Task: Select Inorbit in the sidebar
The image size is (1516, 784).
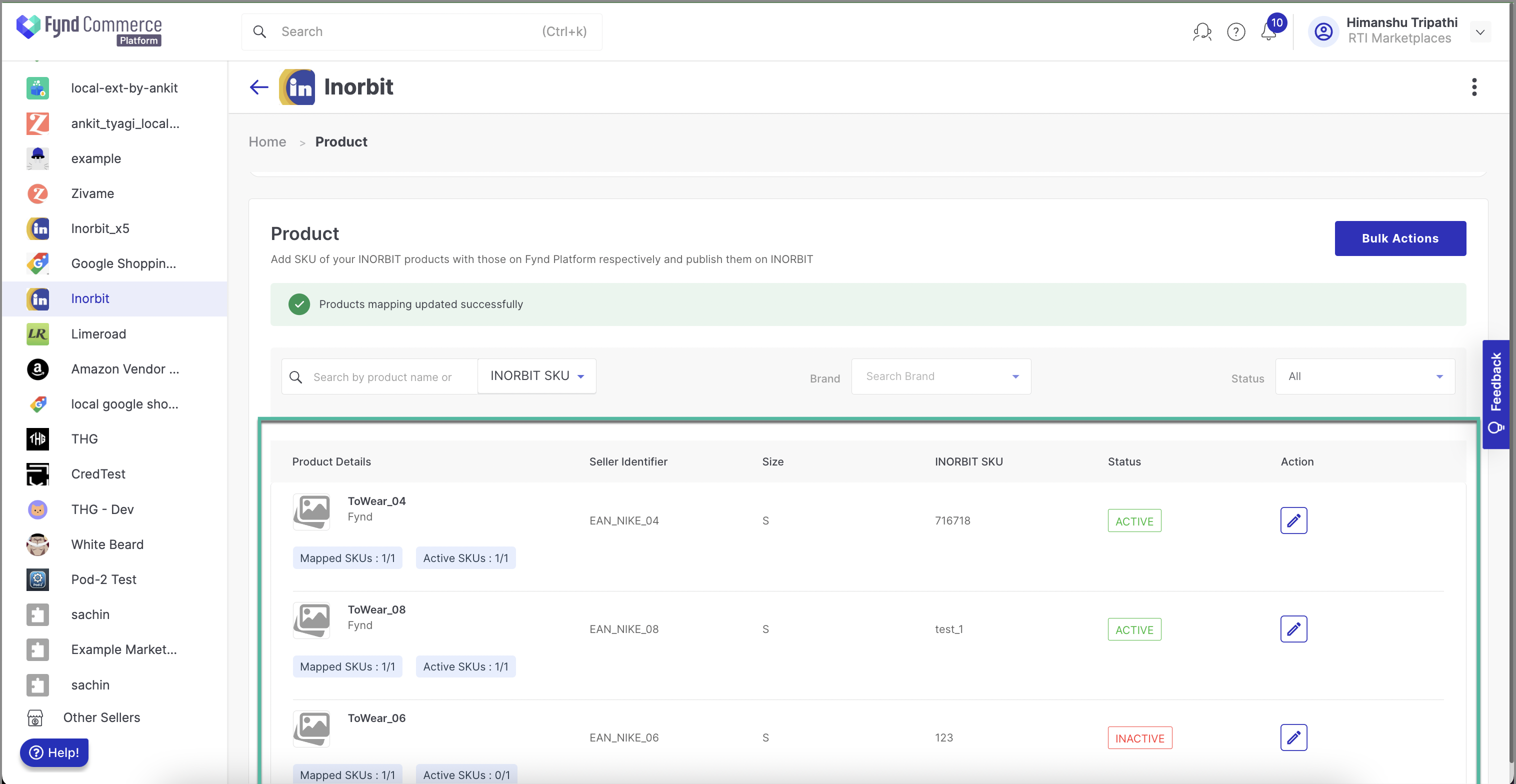Action: (x=115, y=299)
